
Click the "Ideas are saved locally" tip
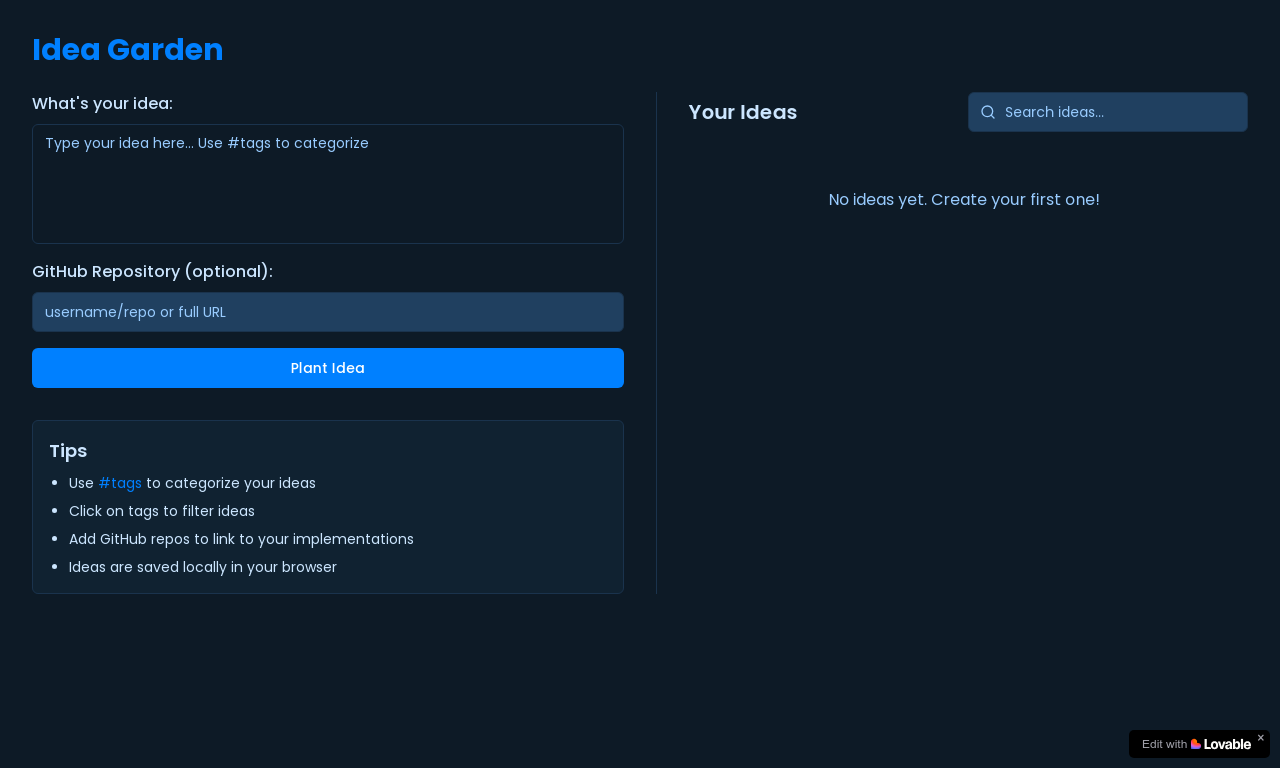click(x=203, y=567)
